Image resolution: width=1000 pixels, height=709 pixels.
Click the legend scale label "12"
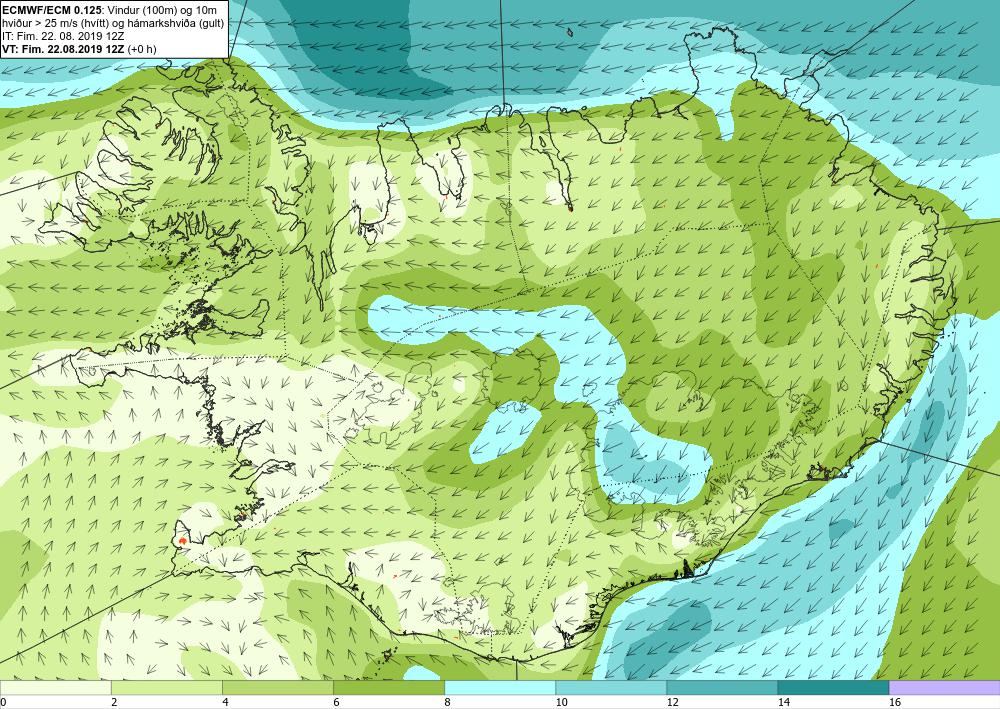pos(672,702)
